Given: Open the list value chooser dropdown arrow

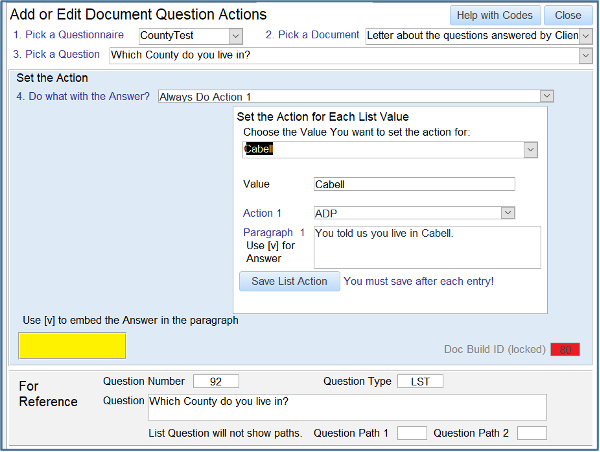Looking at the screenshot, I should [x=530, y=150].
